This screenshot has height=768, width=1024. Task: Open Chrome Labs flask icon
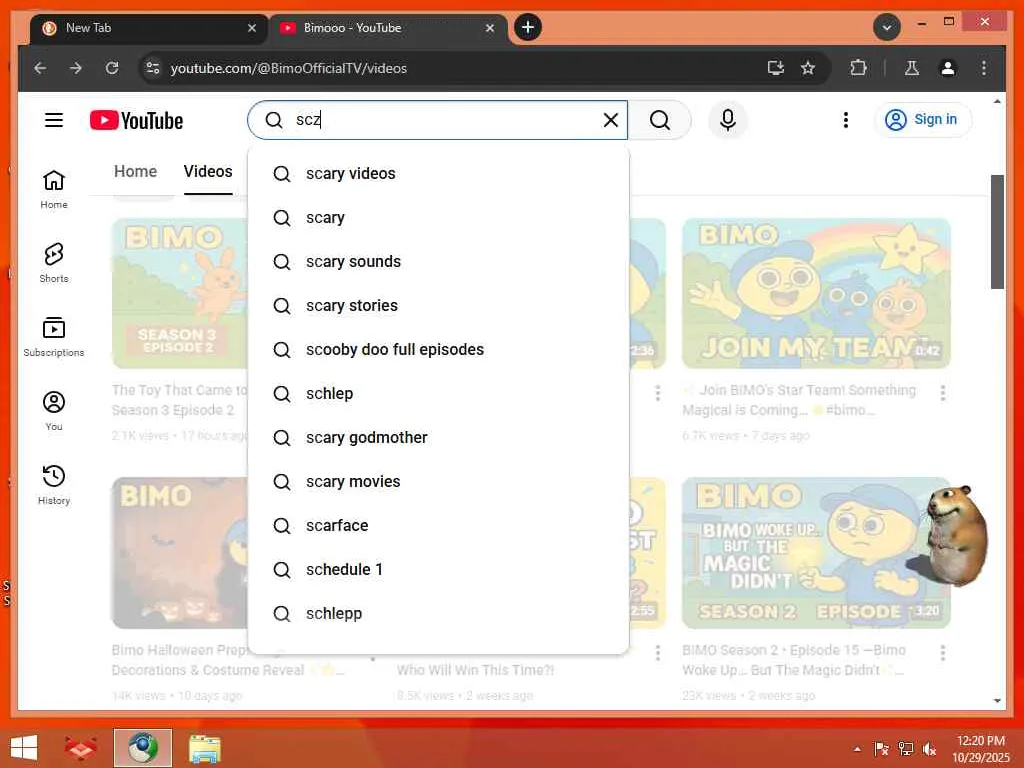pyautogui.click(x=912, y=68)
